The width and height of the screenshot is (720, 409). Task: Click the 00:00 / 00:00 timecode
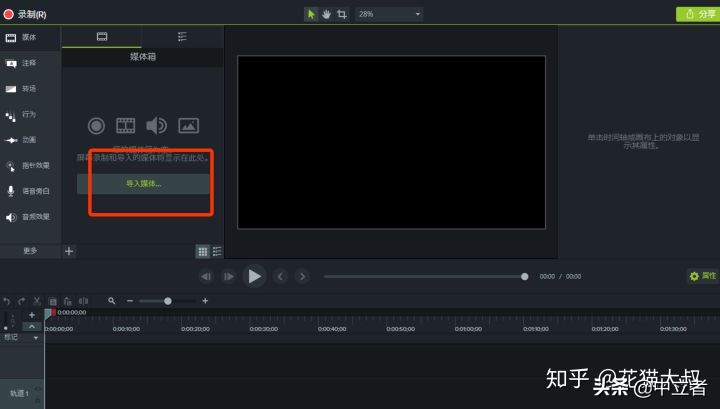560,276
